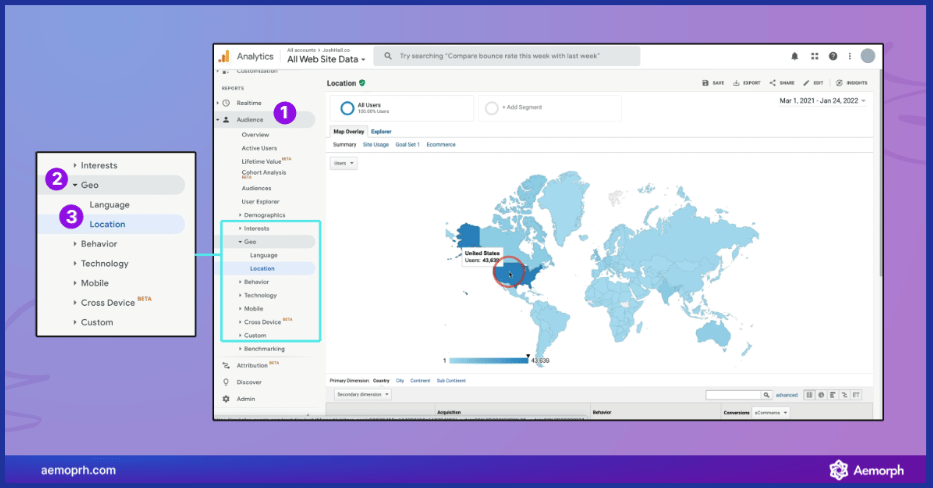This screenshot has height=488, width=933.
Task: Click the Realtime clock icon
Action: click(226, 103)
